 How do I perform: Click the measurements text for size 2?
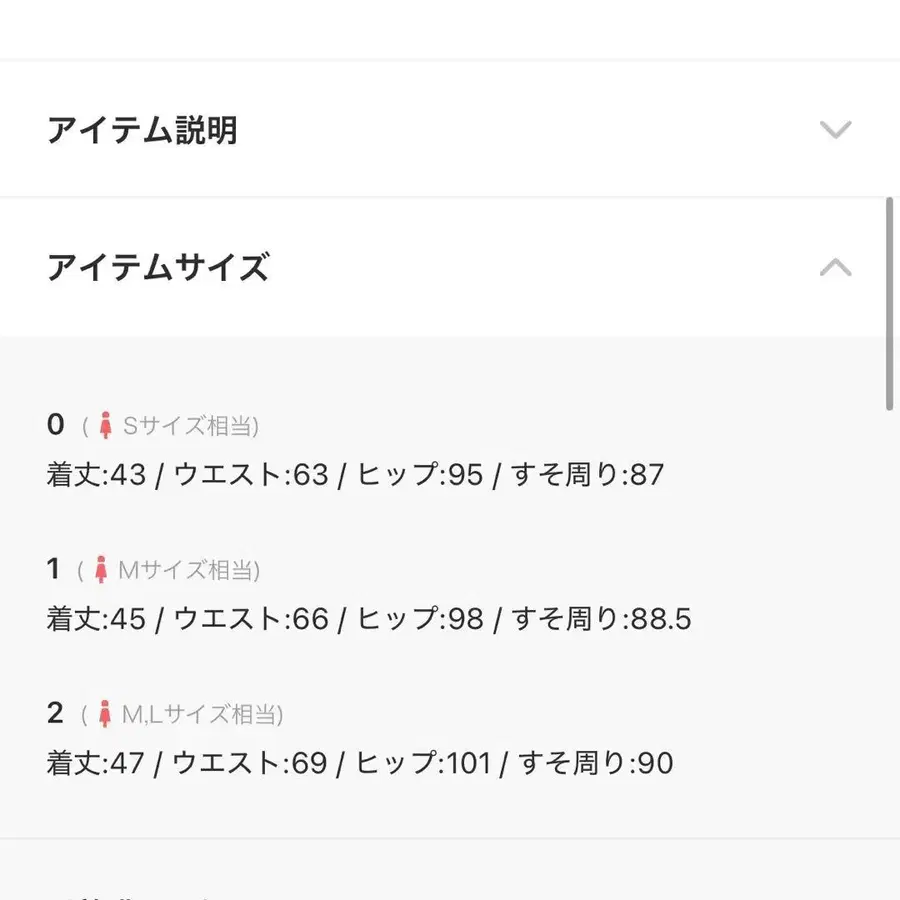tap(360, 763)
